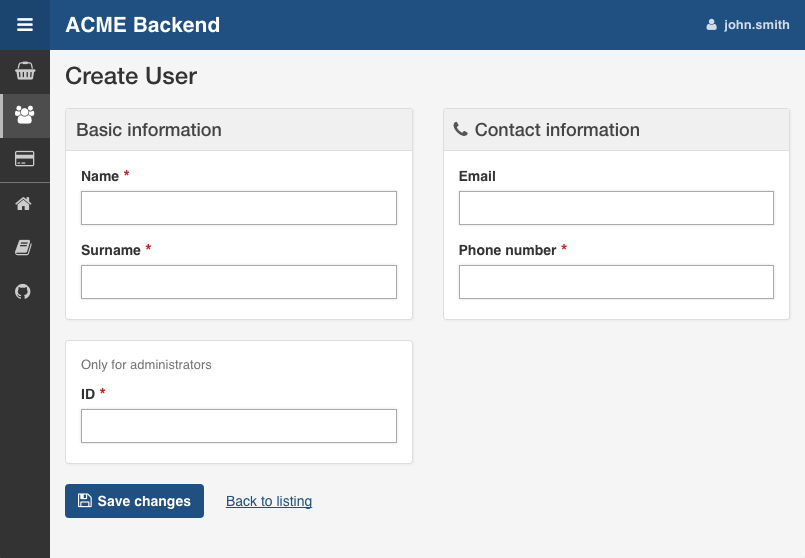Image resolution: width=805 pixels, height=558 pixels.
Task: Click the user icon beside john.smith
Action: [x=712, y=25]
